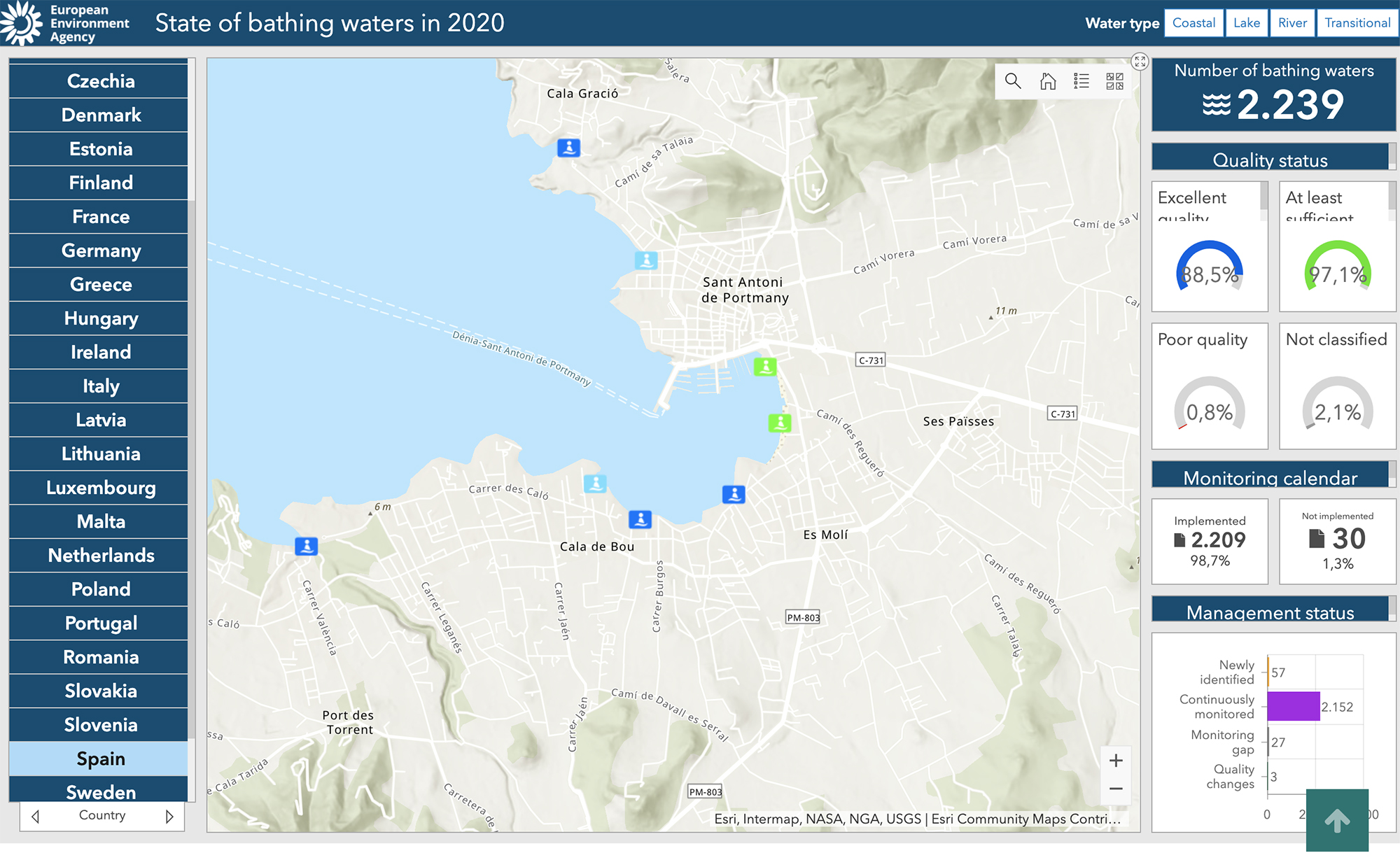Go to previous Country selector page
This screenshot has height=860, width=1400.
[36, 816]
